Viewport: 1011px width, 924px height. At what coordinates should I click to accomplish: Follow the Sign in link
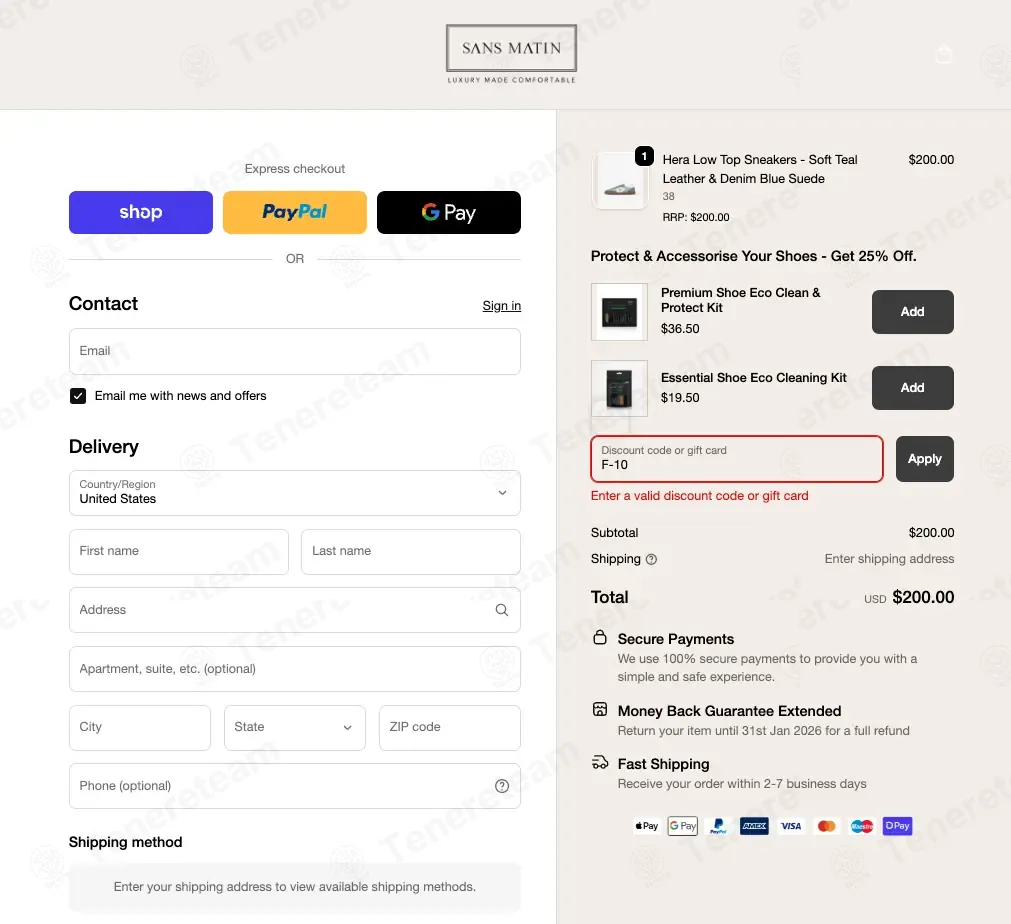pyautogui.click(x=502, y=306)
